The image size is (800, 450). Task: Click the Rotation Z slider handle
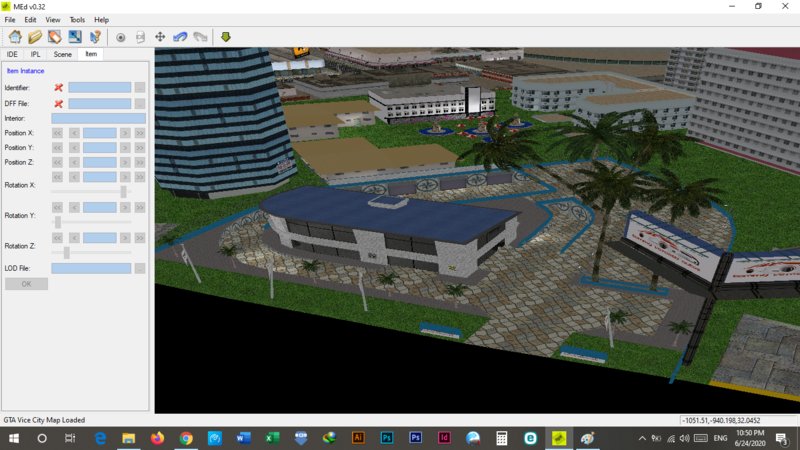click(67, 252)
